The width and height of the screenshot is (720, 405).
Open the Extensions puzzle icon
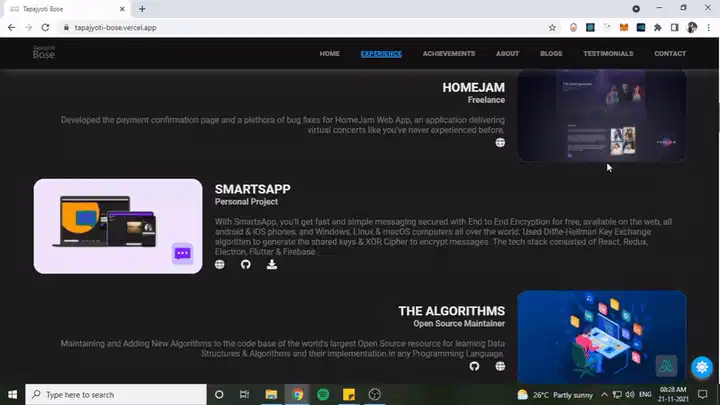tap(658, 28)
